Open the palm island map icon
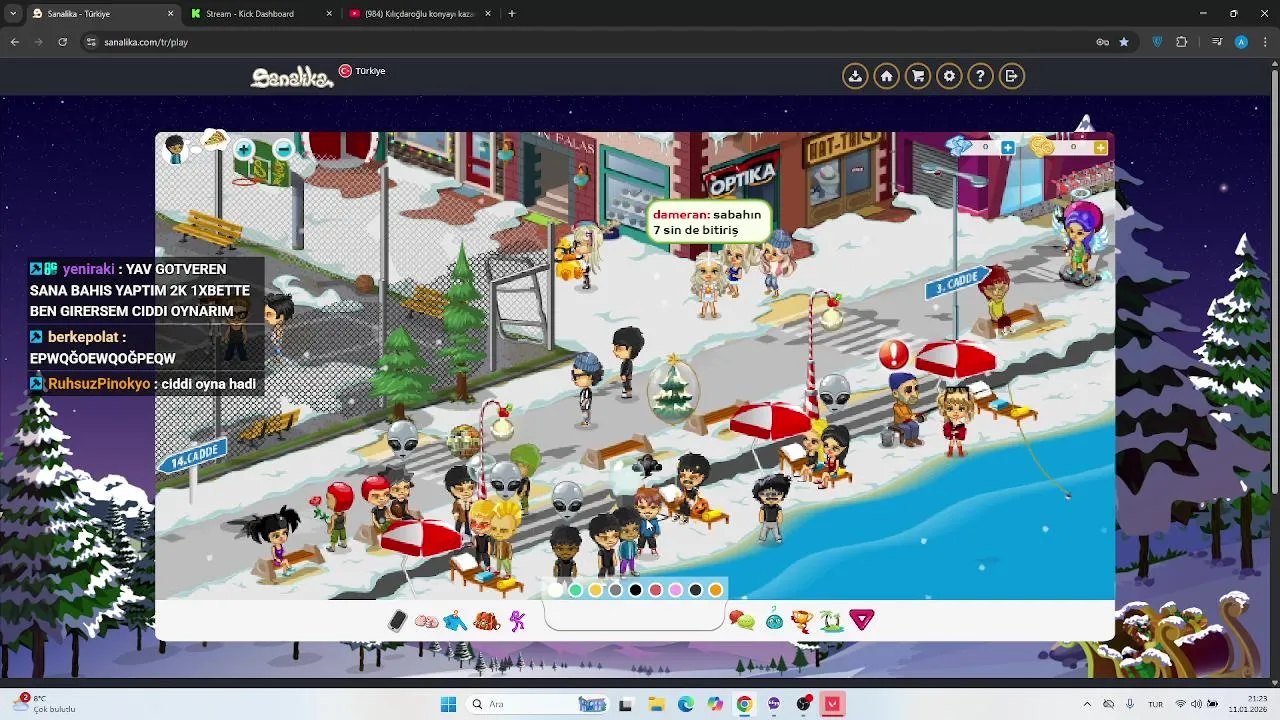Viewport: 1280px width, 720px height. coord(831,621)
